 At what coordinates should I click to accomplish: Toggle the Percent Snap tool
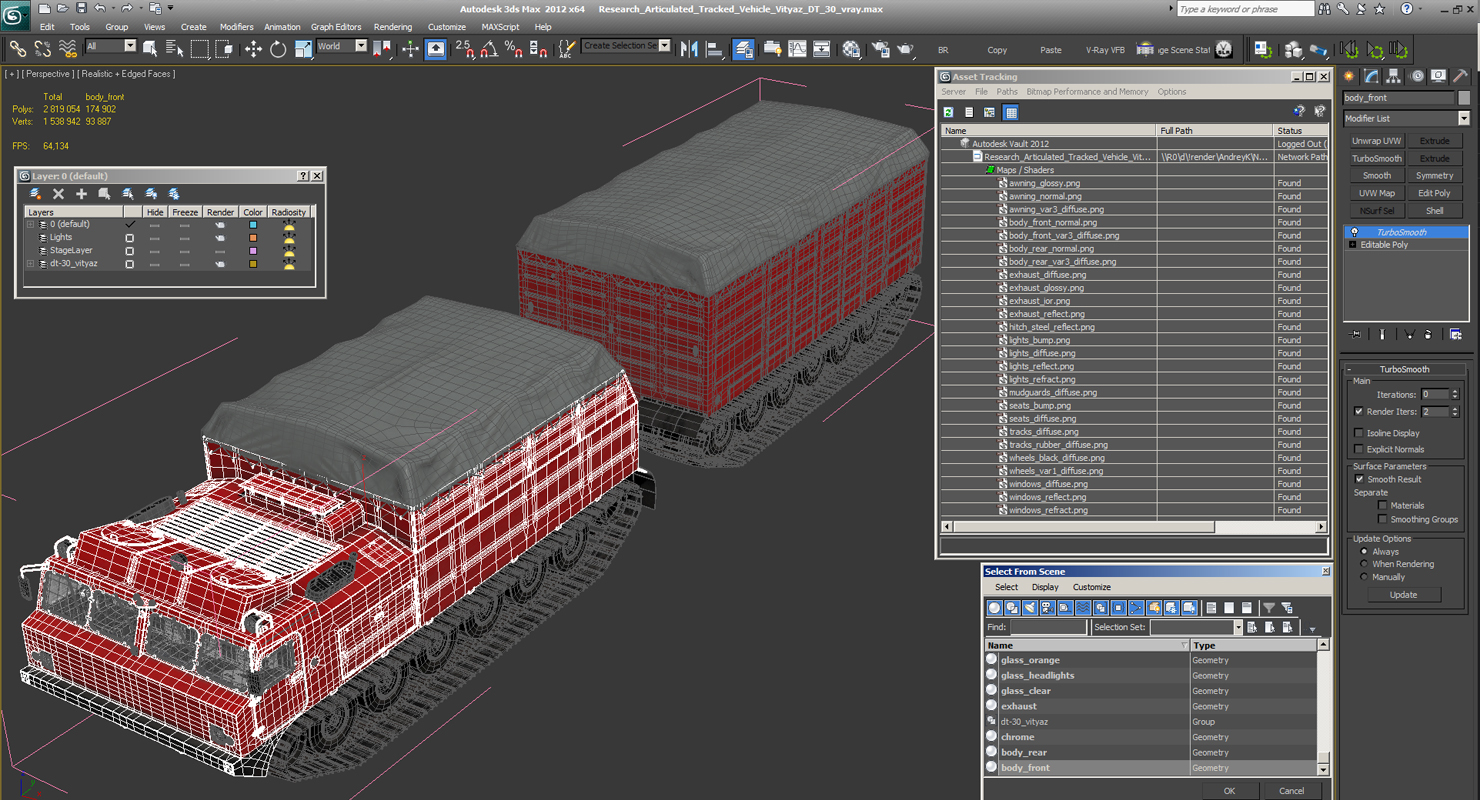click(513, 49)
